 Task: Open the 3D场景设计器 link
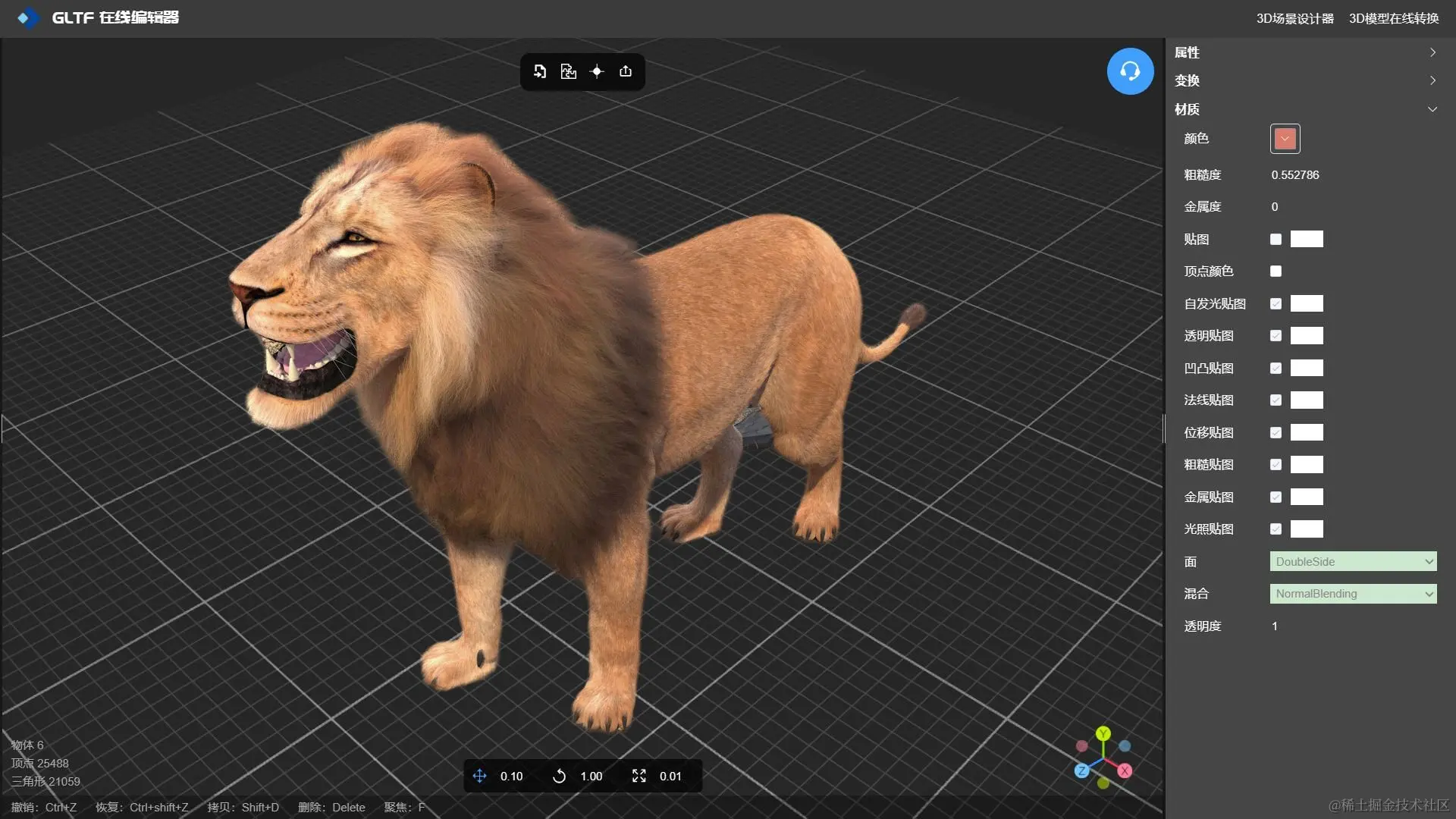[x=1294, y=18]
